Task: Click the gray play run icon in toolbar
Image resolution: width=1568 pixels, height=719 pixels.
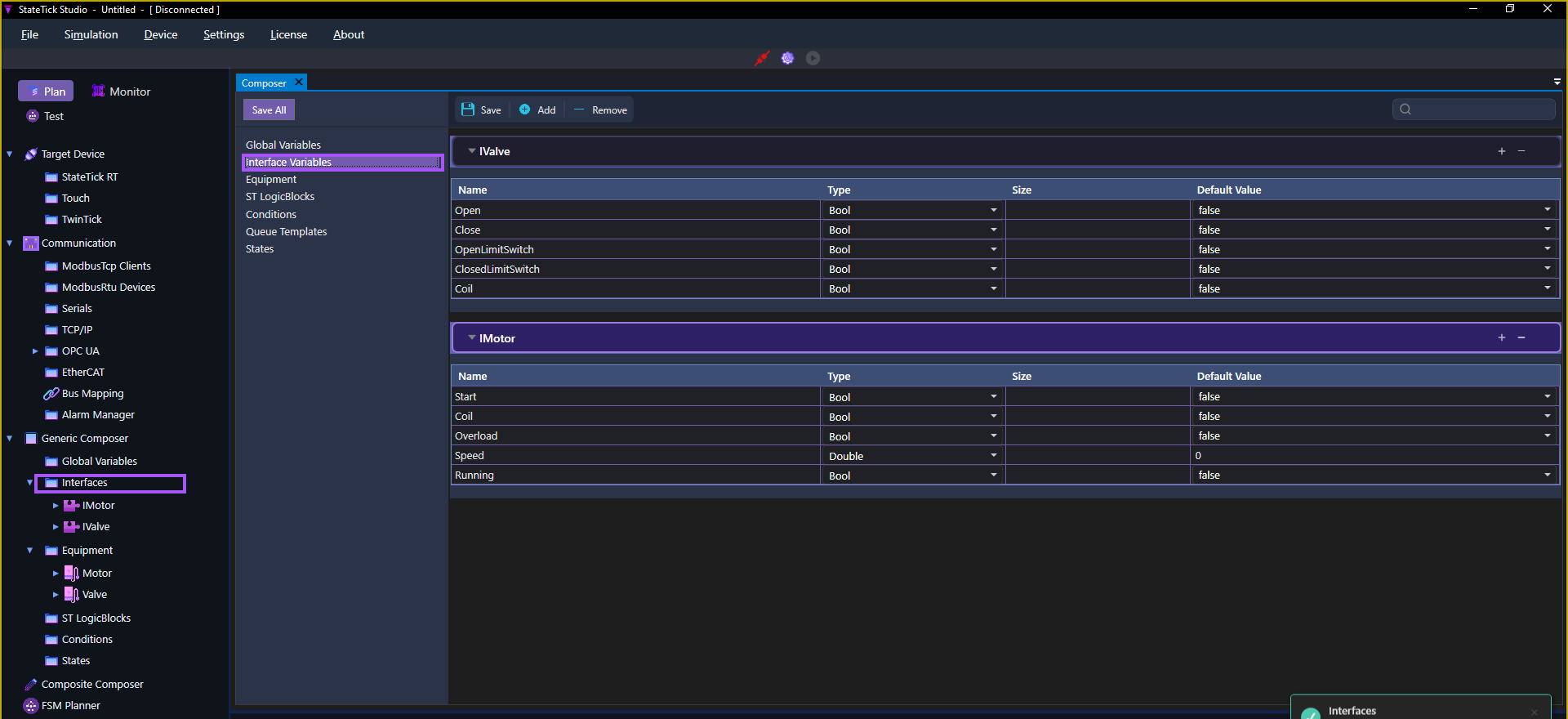Action: (813, 58)
